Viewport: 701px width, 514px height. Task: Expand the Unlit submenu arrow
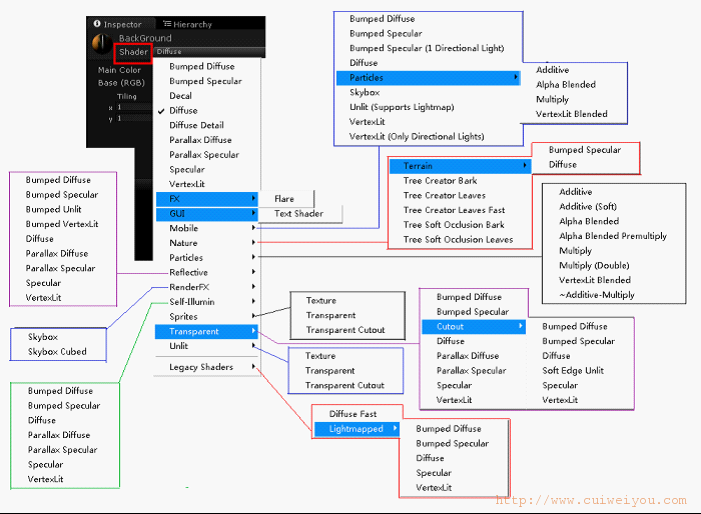253,346
